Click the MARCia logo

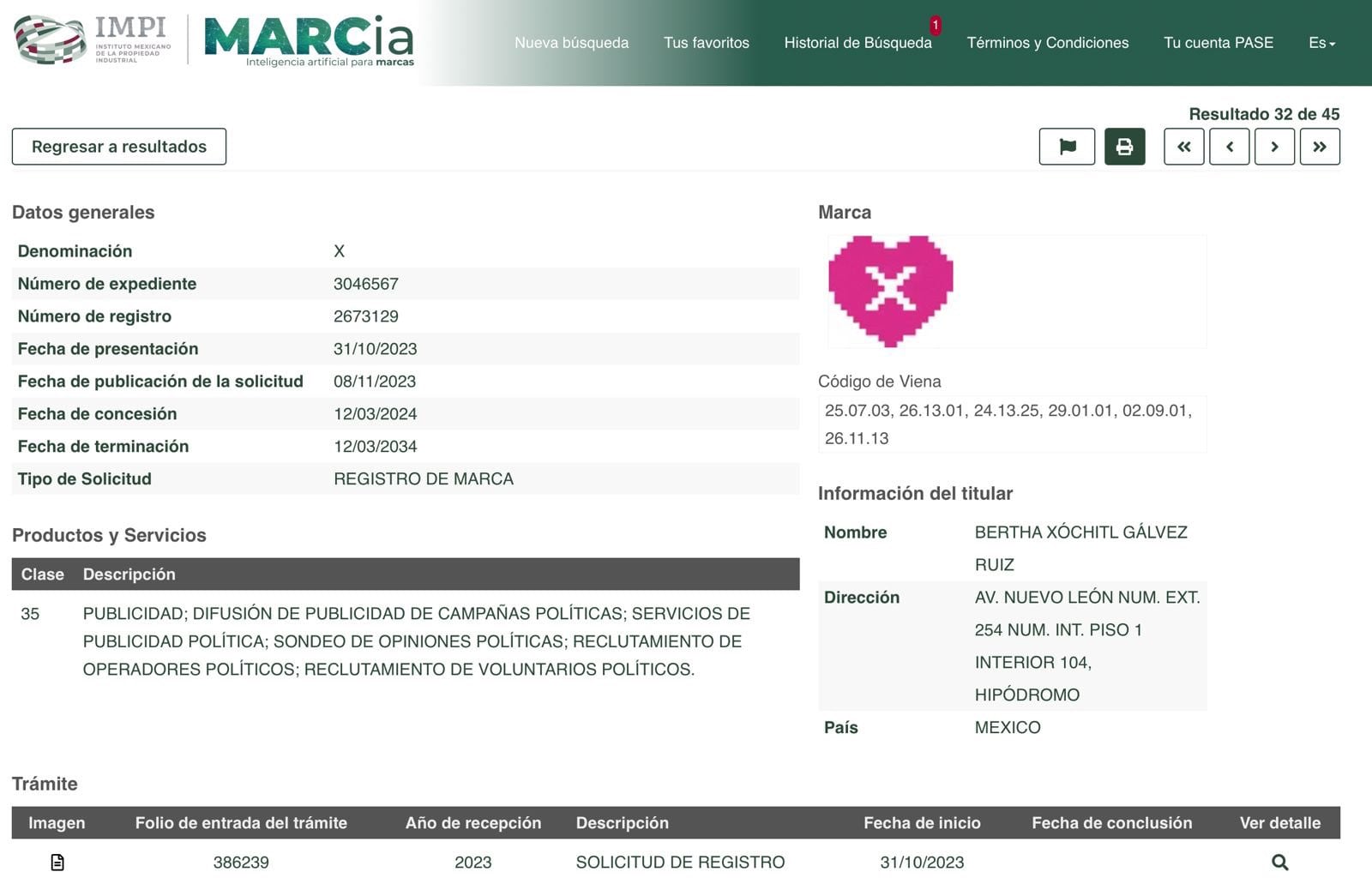309,40
